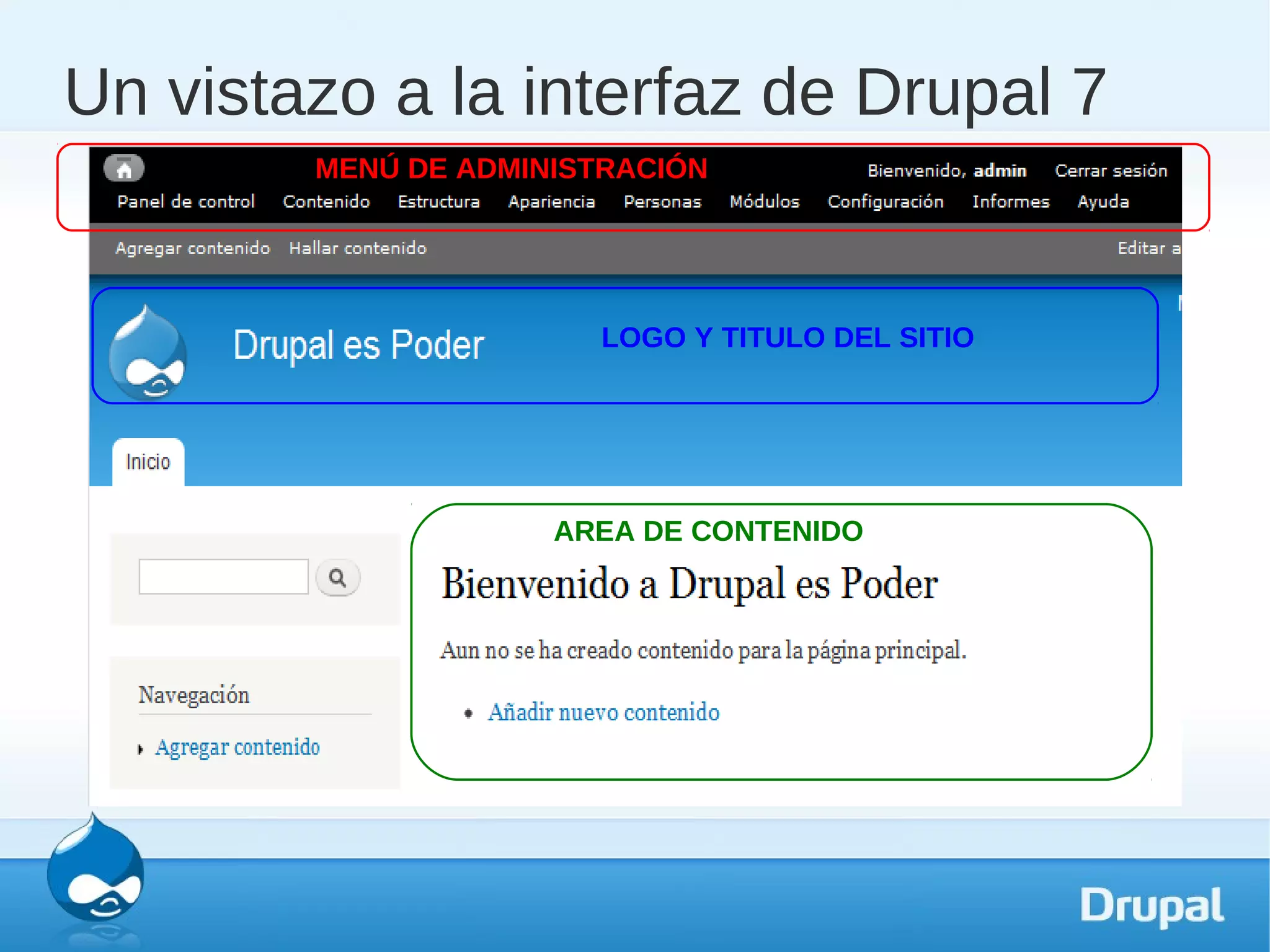
Task: Click Añadir nuevo contenido link
Action: click(604, 712)
